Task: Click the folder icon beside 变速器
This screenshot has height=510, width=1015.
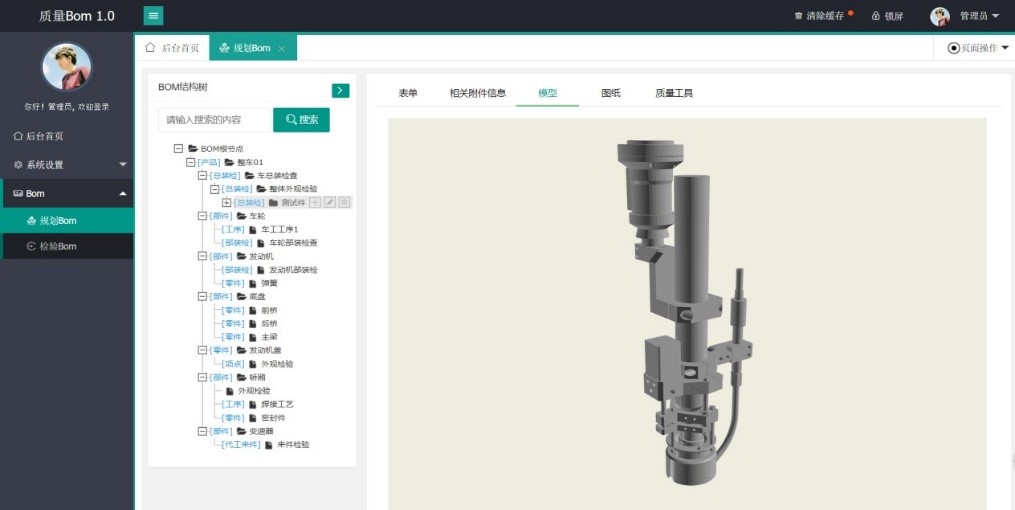Action: click(241, 431)
